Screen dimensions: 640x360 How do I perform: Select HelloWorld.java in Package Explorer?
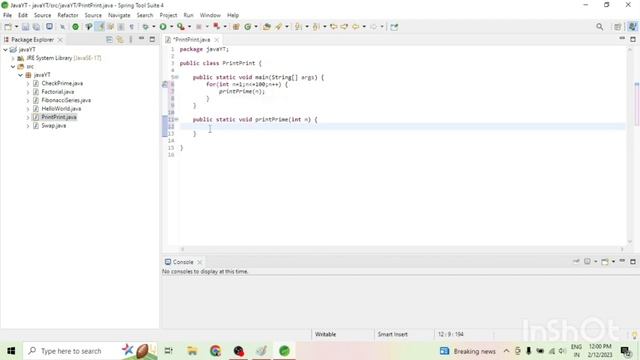(x=61, y=109)
